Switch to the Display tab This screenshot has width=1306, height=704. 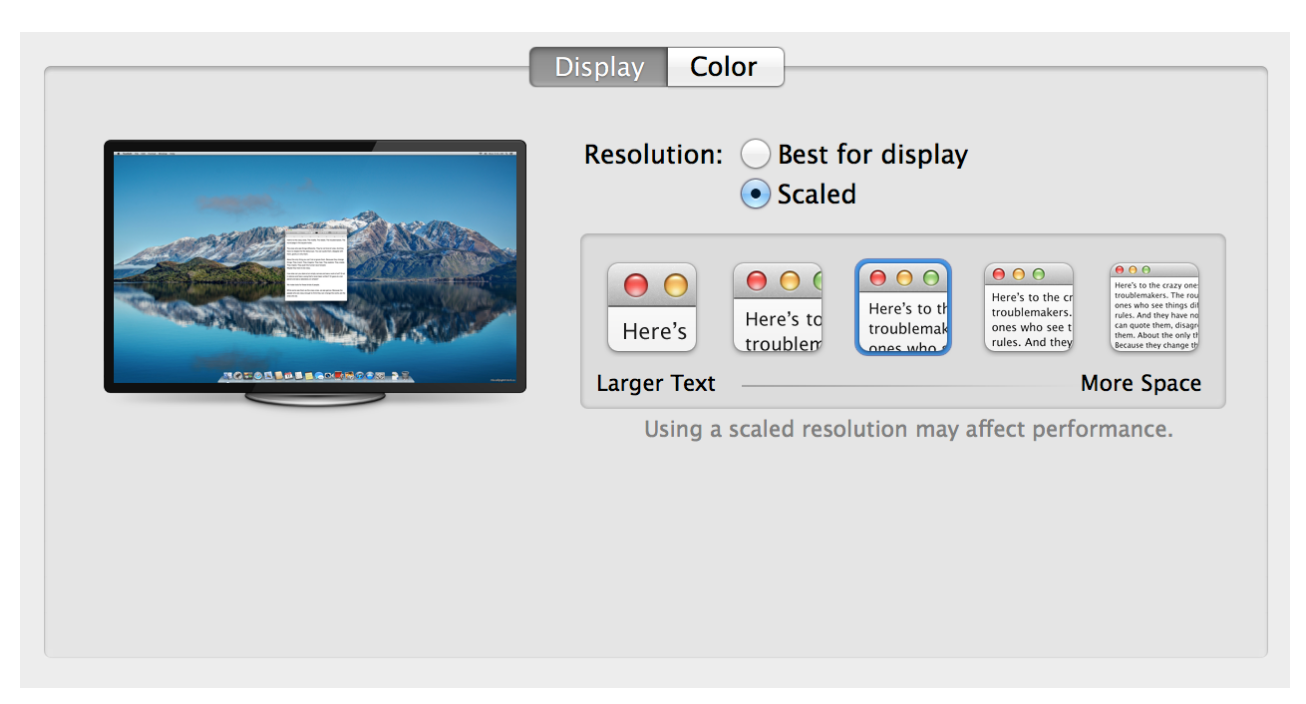[x=598, y=67]
